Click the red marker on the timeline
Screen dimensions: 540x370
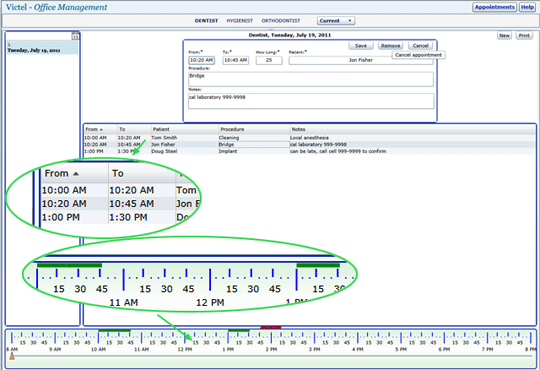point(271,327)
